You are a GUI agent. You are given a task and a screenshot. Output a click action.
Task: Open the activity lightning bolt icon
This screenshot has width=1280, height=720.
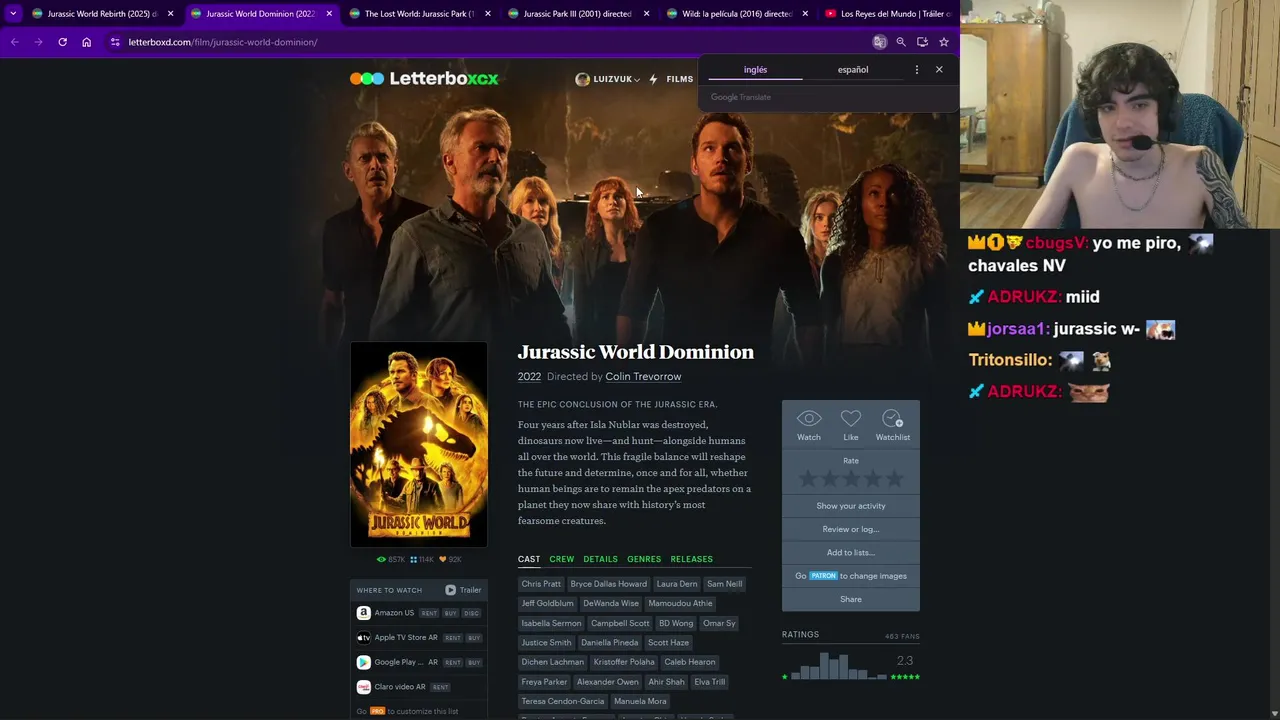pos(653,79)
